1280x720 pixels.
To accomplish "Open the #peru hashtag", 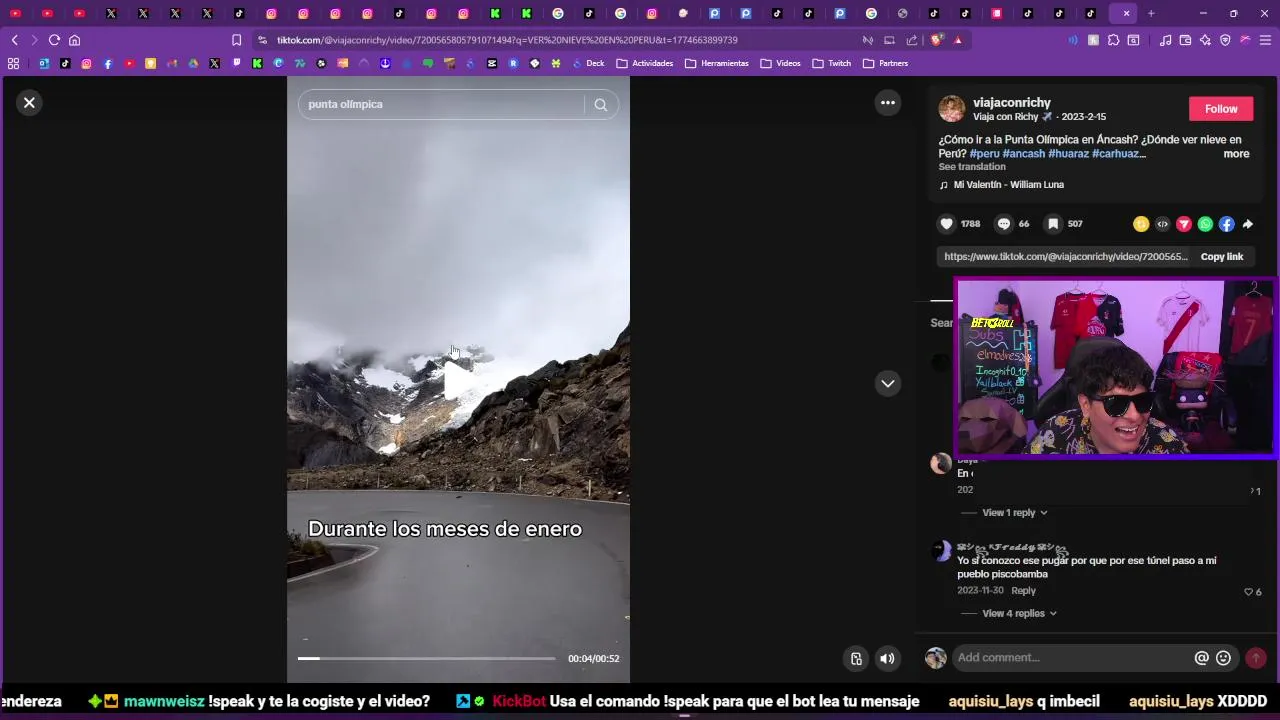I will pos(984,154).
